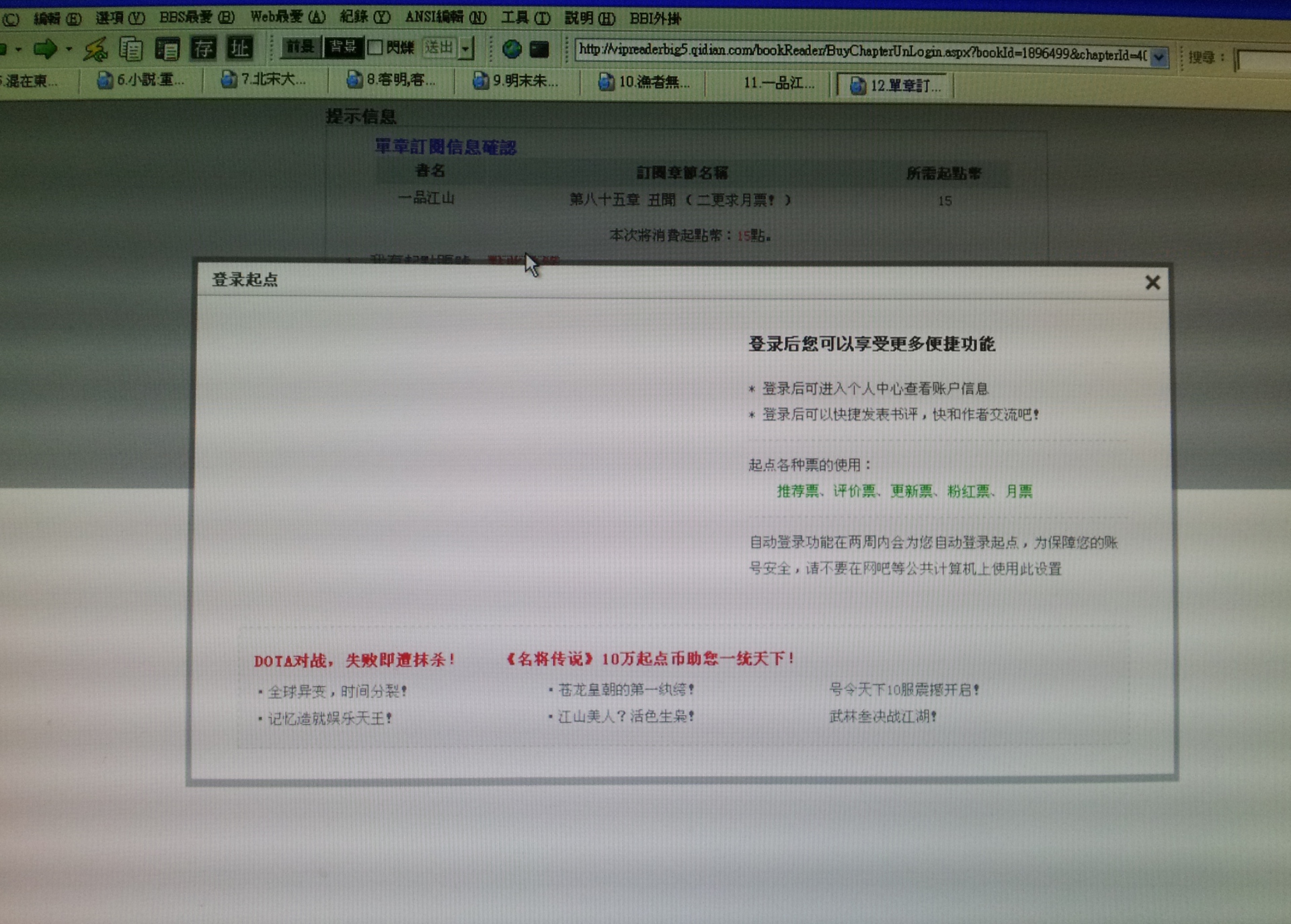Screen dimensions: 1291x924
Task: Click the green forward arrow button
Action: [x=45, y=48]
